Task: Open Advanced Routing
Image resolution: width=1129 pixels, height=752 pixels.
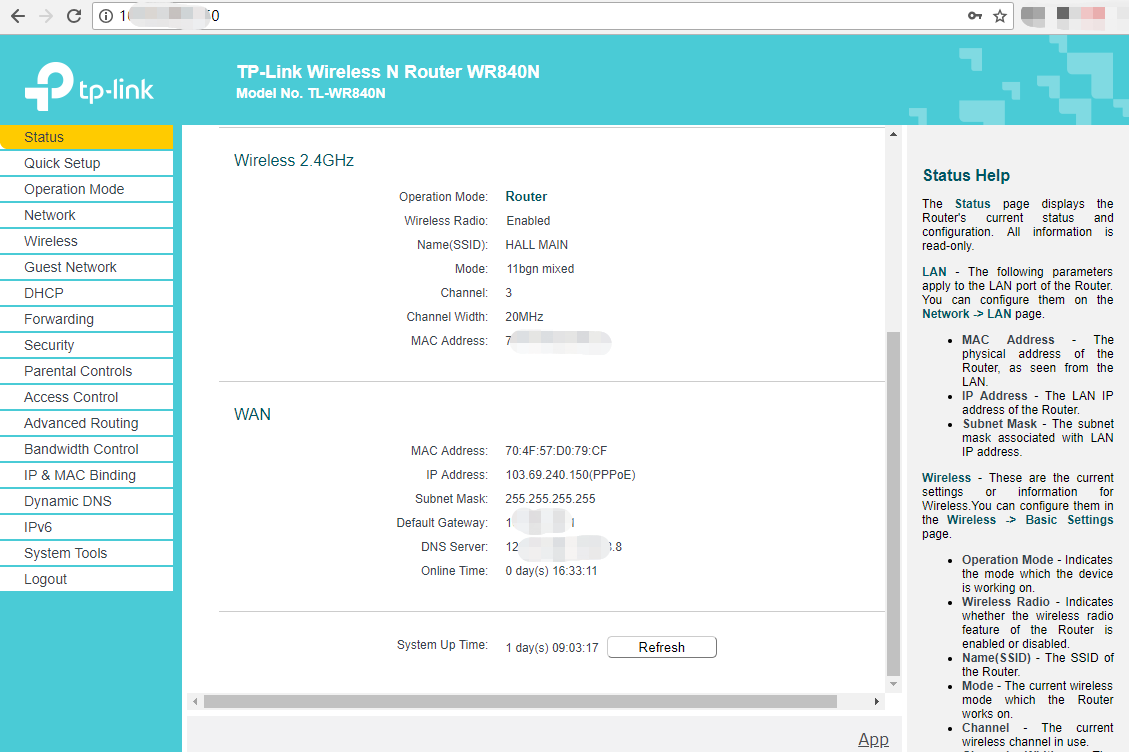Action: [x=86, y=423]
